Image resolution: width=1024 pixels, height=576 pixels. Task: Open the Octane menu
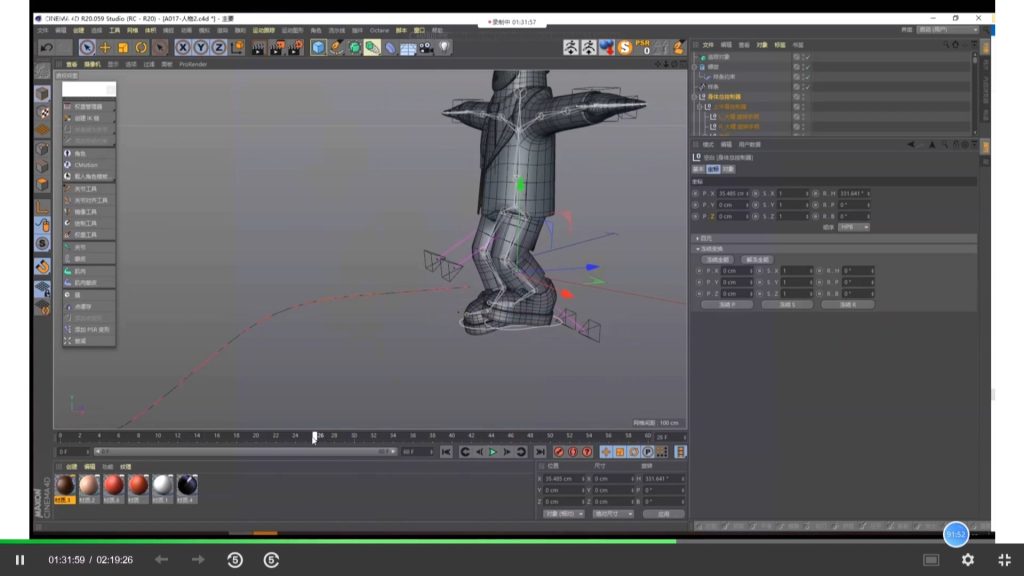pyautogui.click(x=379, y=30)
